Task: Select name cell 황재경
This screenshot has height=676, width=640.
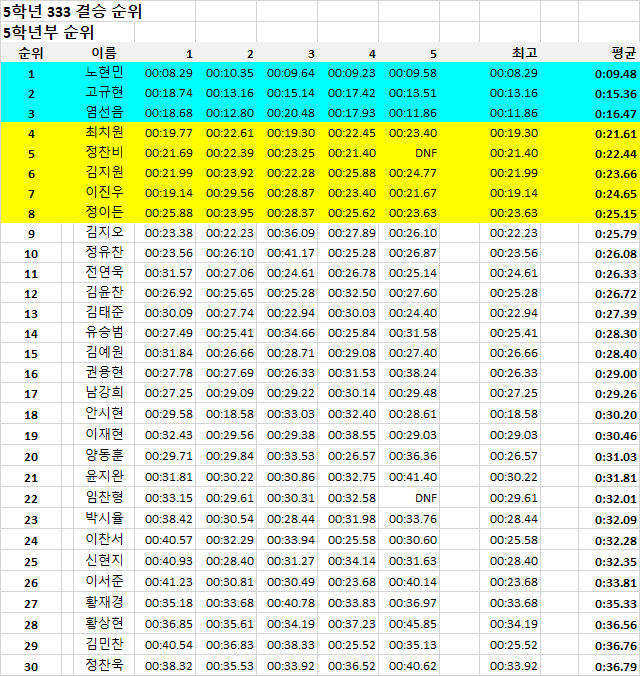Action: click(x=104, y=602)
